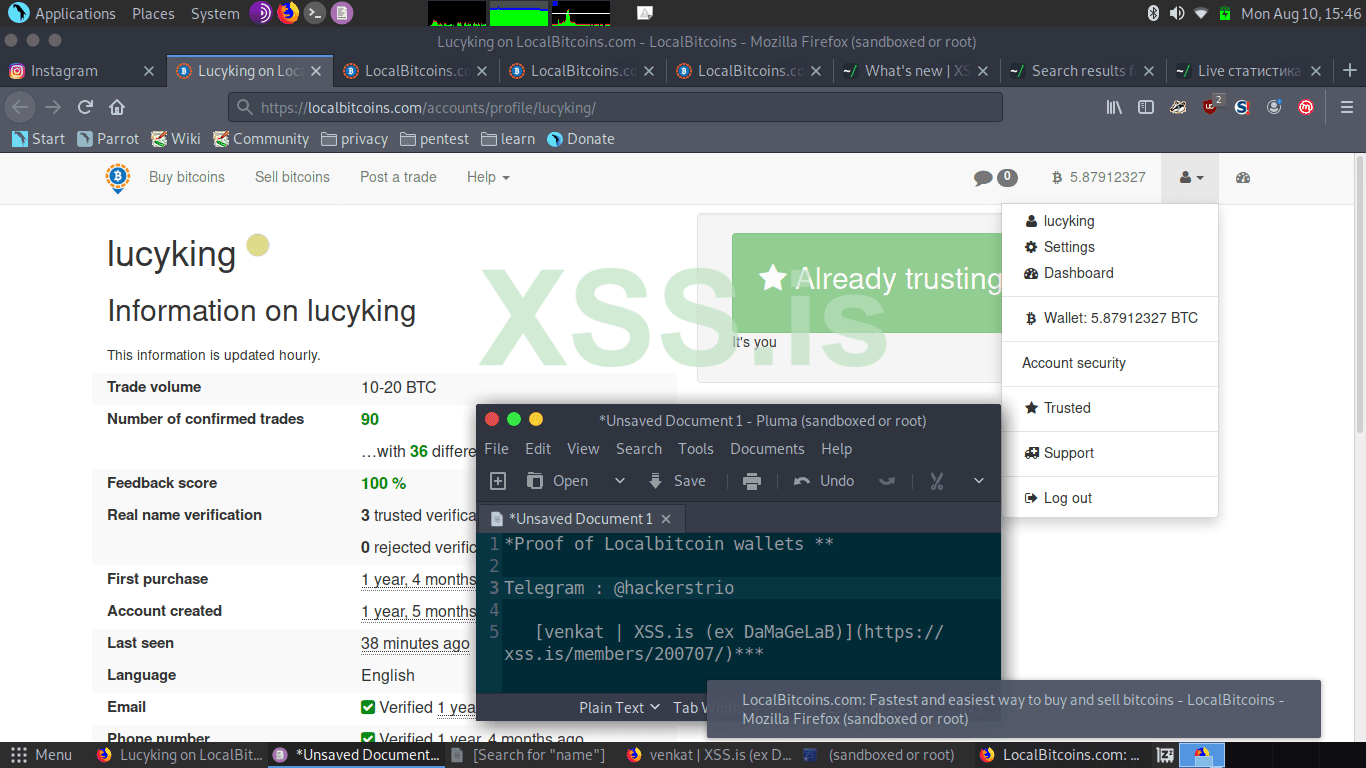Open the Documents menu in Pluma
The height and width of the screenshot is (768, 1366).
tap(767, 449)
